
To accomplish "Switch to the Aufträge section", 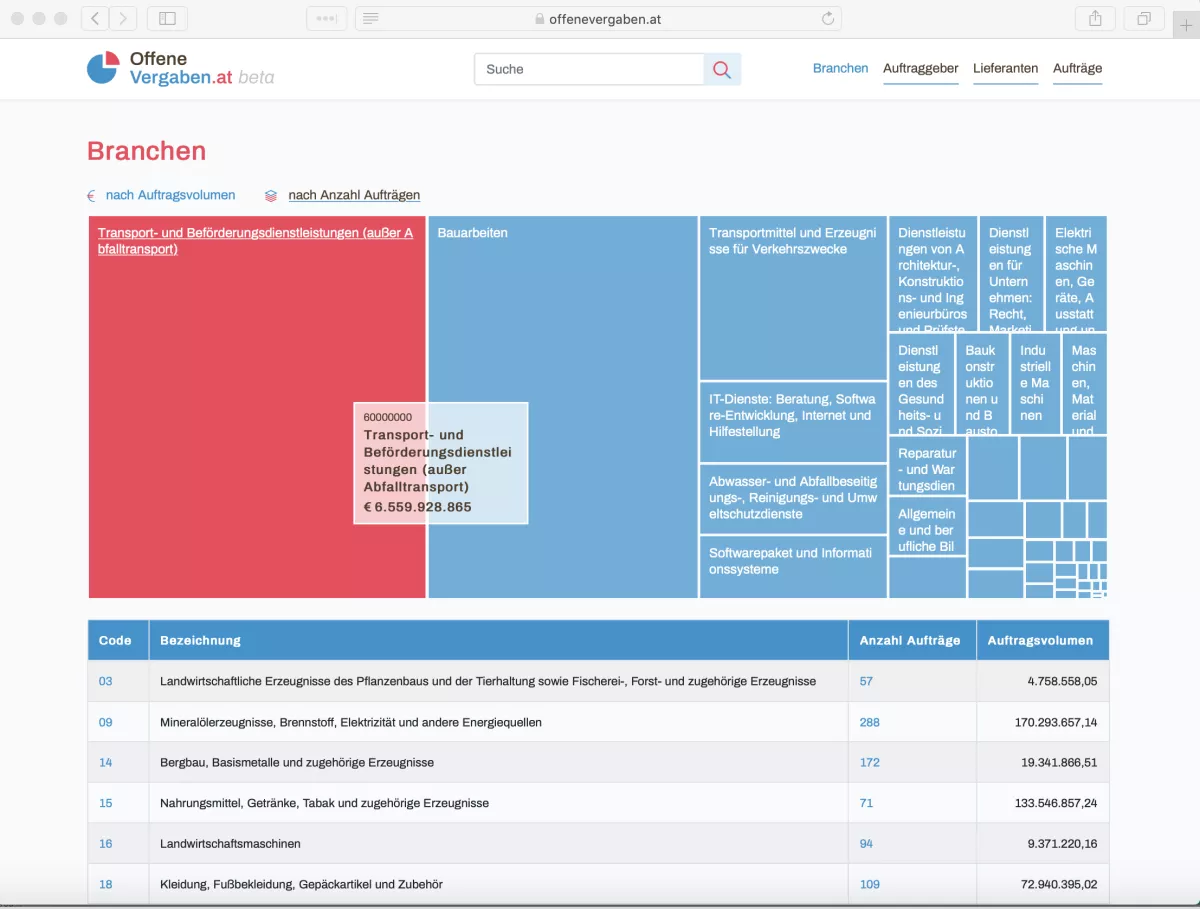I will coord(1077,69).
